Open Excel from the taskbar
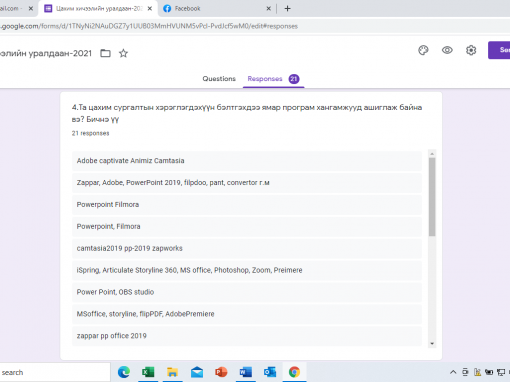 (148, 372)
